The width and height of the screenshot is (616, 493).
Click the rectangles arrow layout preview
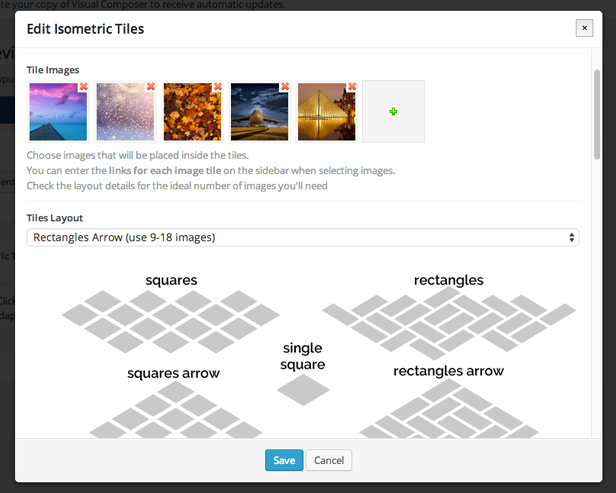pos(449,409)
